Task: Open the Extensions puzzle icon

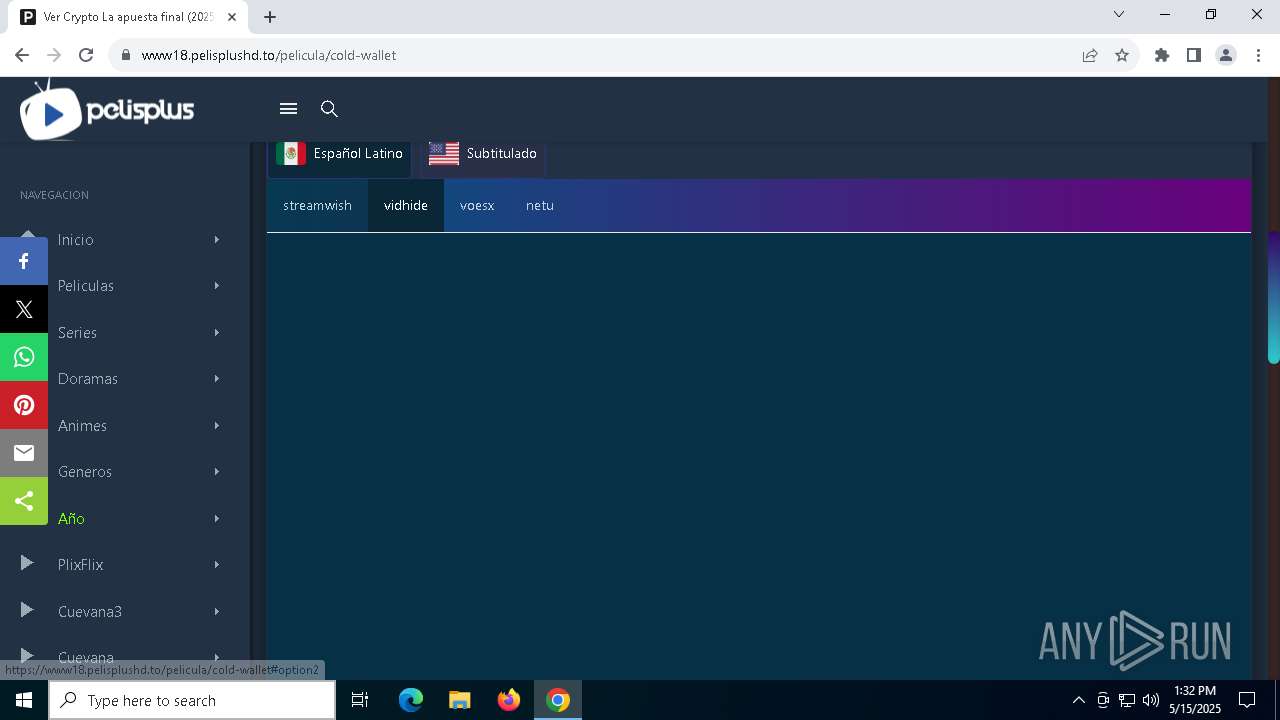Action: click(1162, 55)
